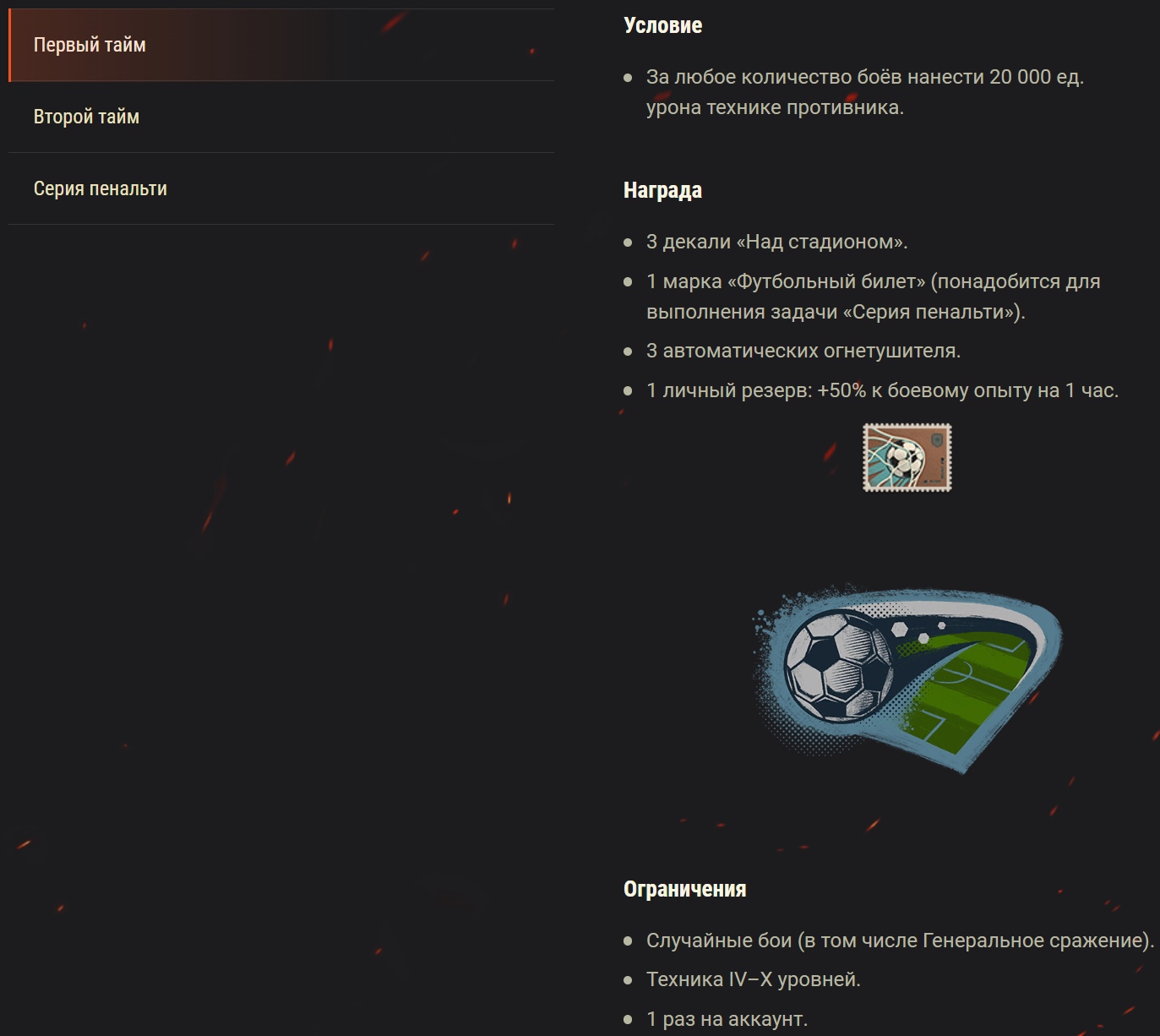Switch to the «Второй тайм» tab
Viewport: 1160px width, 1036px height.
tap(281, 117)
